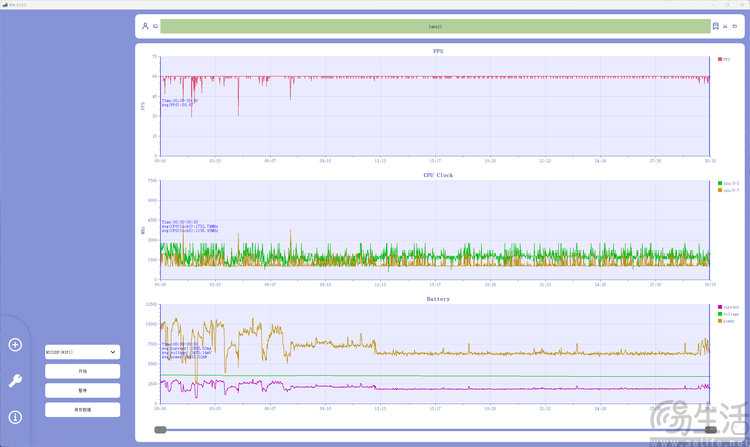Open the device selection dropdown (WIFI)
Viewport: 750px width, 447px height.
(x=82, y=352)
